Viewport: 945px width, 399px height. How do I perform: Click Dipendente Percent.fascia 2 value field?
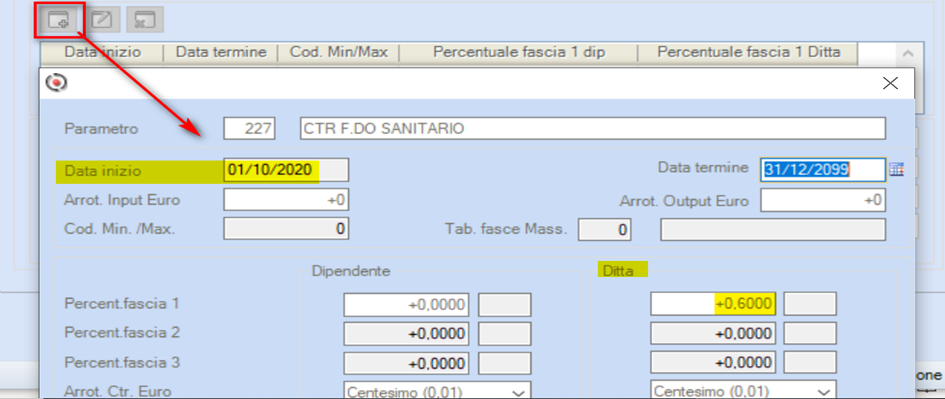406,333
